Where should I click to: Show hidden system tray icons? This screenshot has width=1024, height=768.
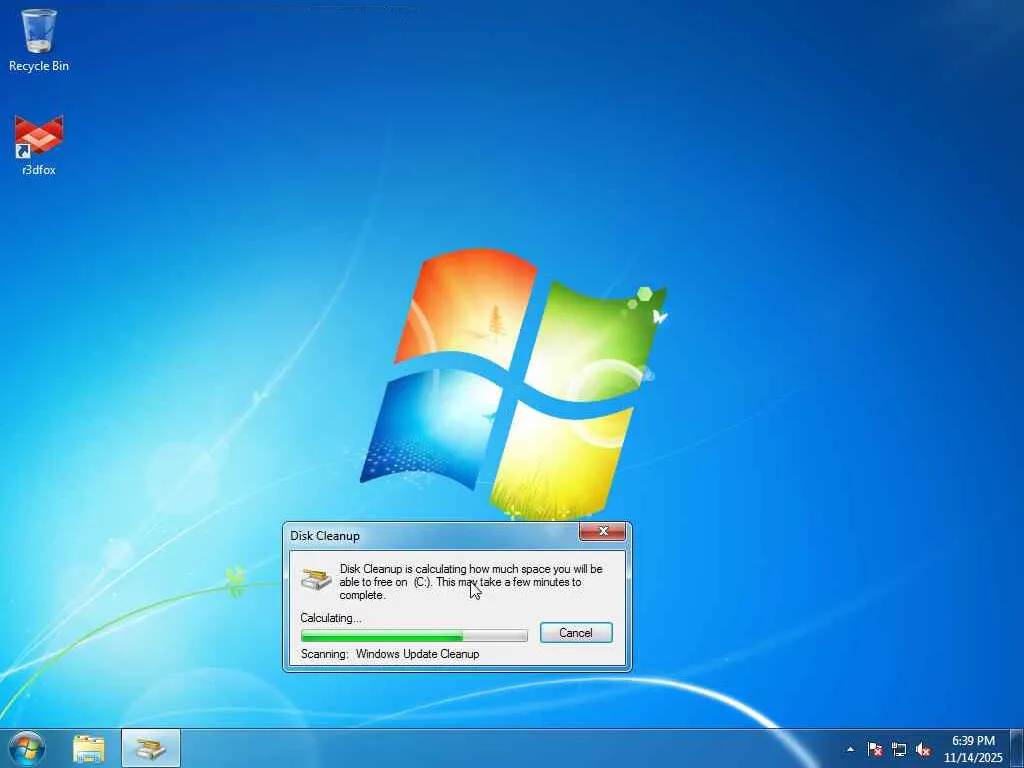pos(850,749)
